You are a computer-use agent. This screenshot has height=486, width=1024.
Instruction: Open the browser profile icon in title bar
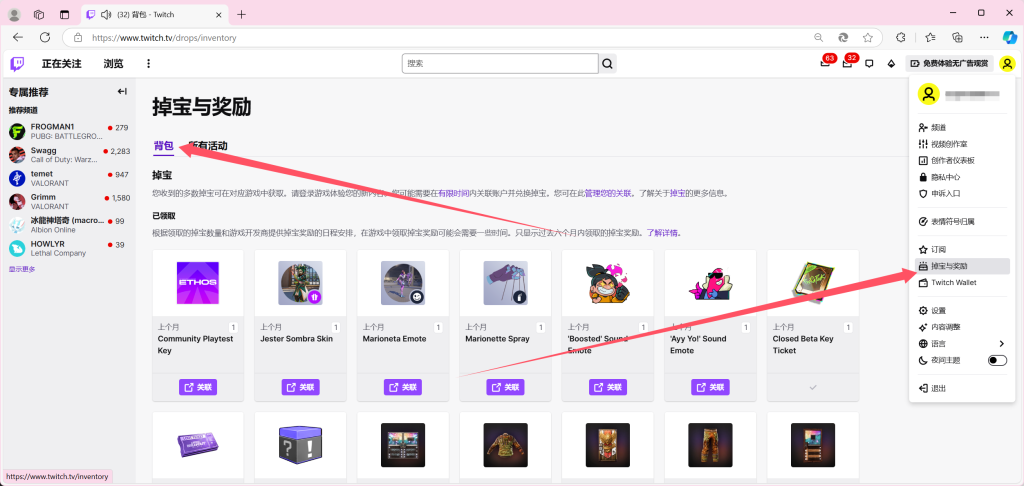click(14, 14)
